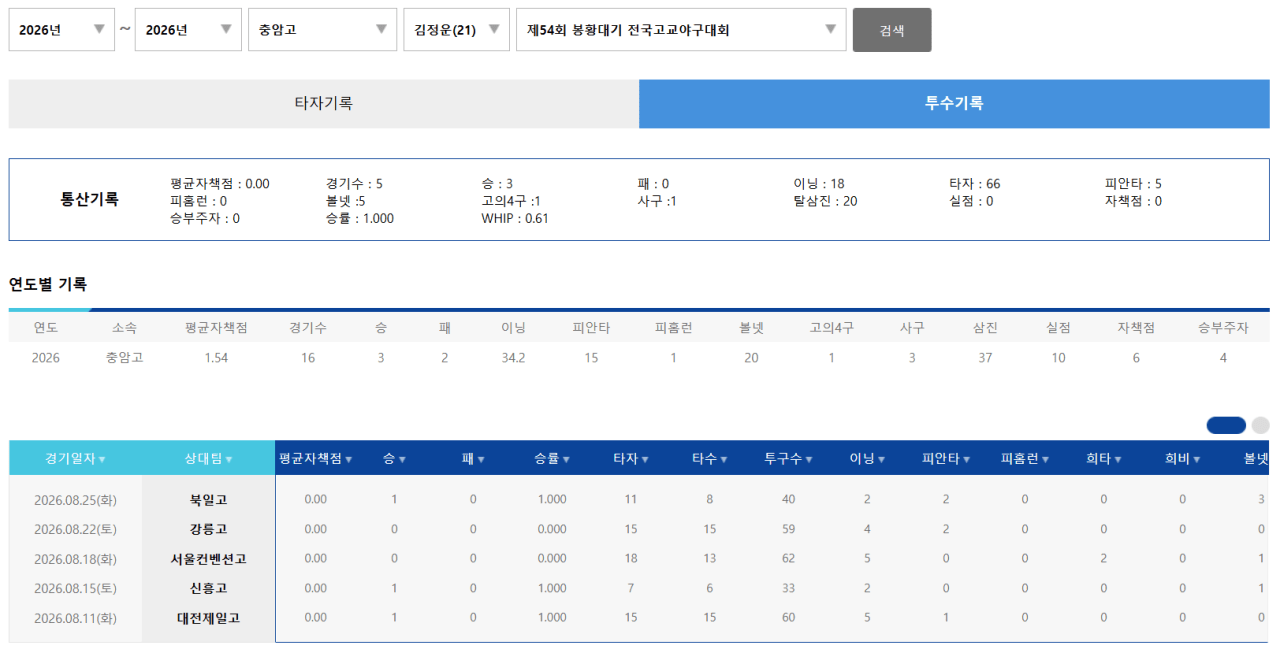The height and width of the screenshot is (649, 1280).
Task: Select the active blue pagination pill
Action: pos(1226,425)
